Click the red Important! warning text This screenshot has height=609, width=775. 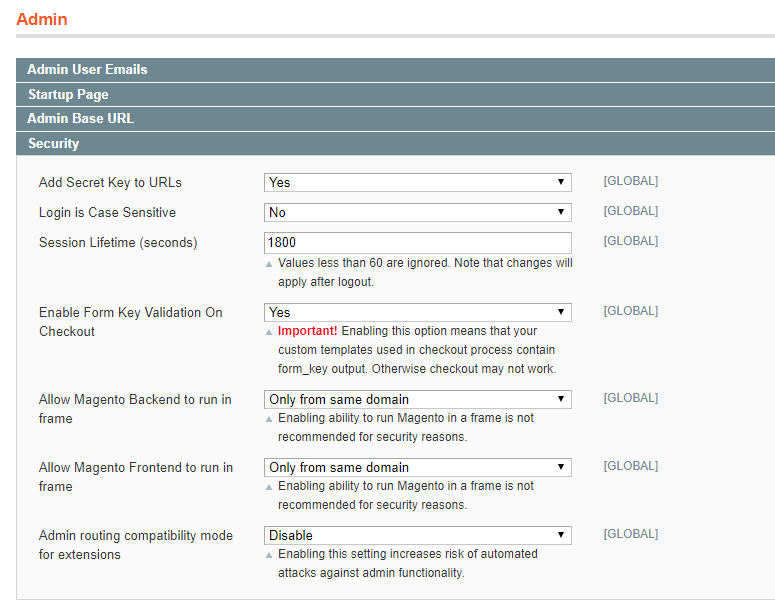pos(308,331)
